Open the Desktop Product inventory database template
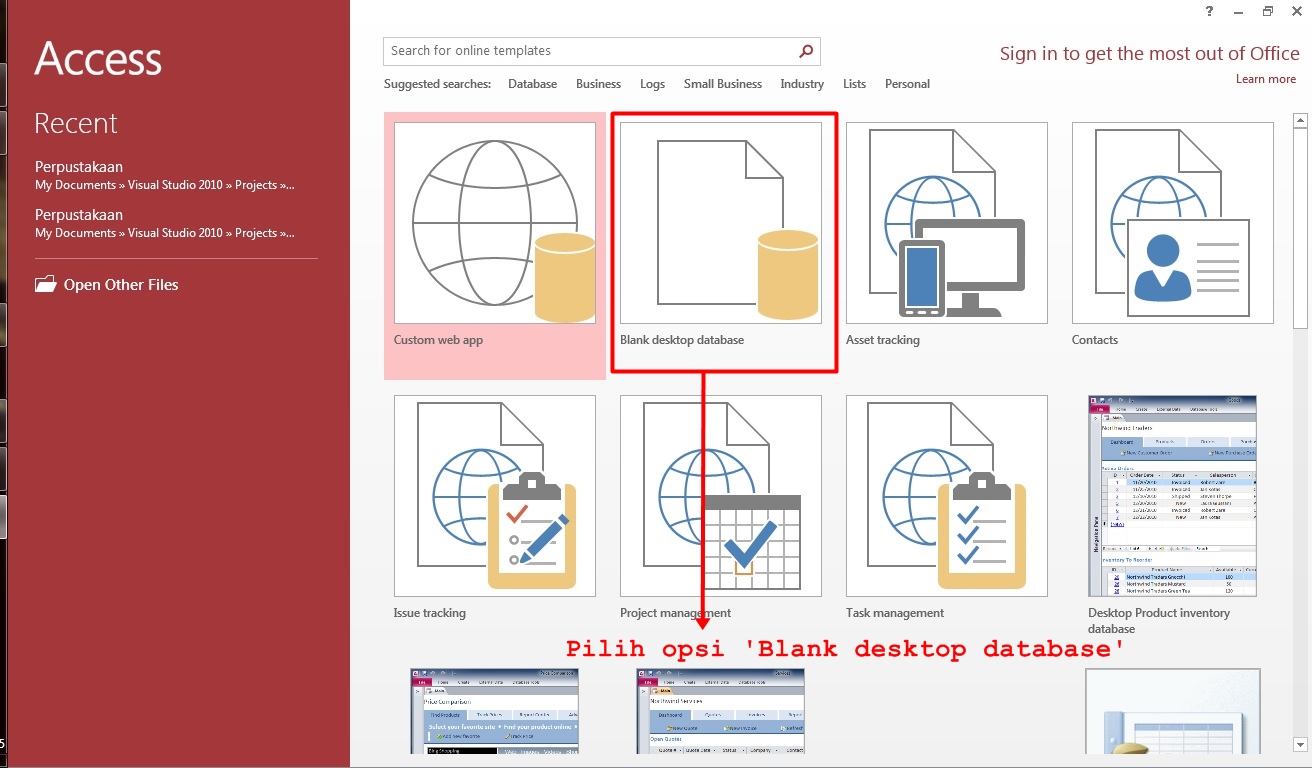Screen dimensions: 1312x768 (1172, 495)
